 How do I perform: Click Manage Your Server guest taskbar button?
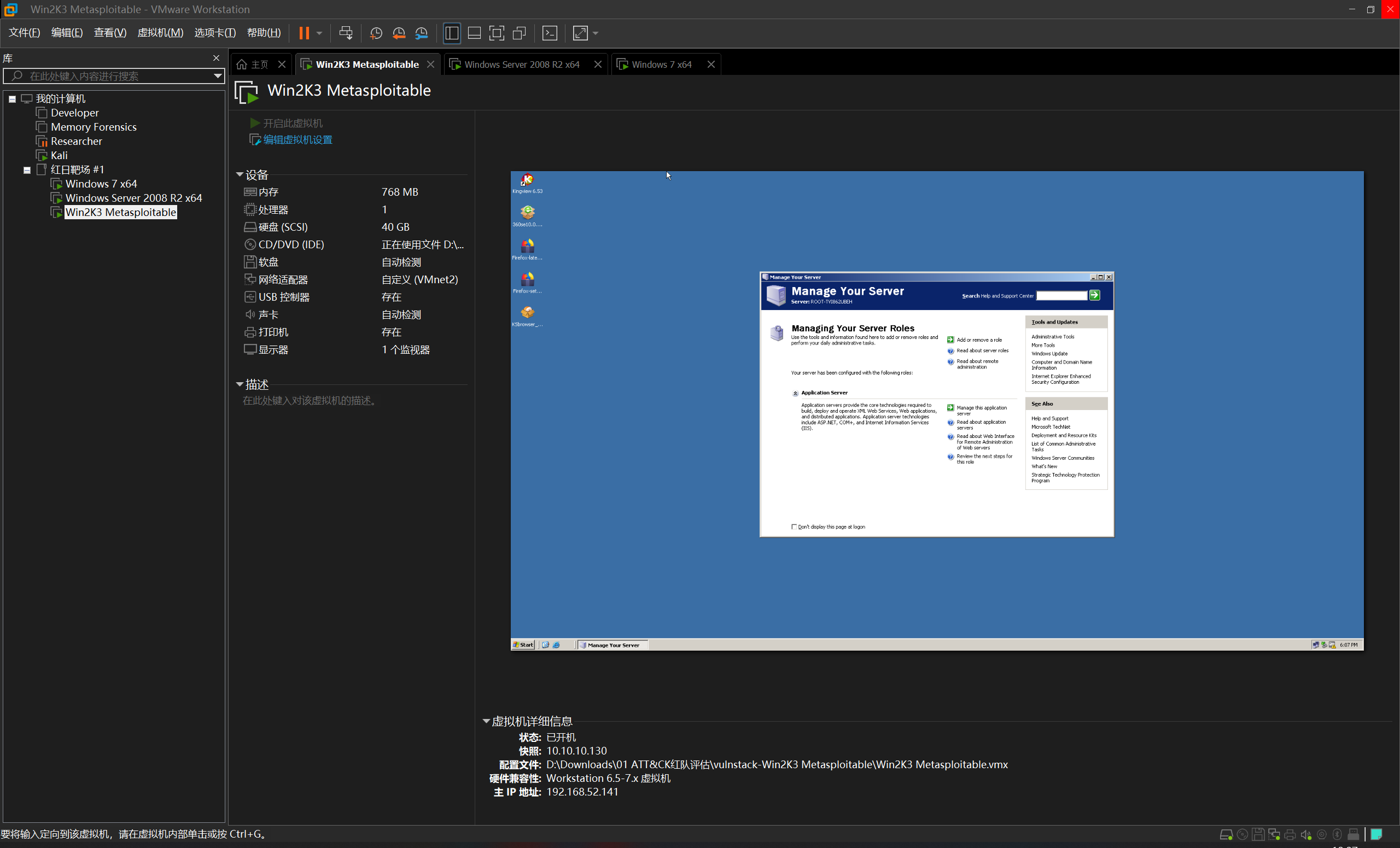pos(612,645)
